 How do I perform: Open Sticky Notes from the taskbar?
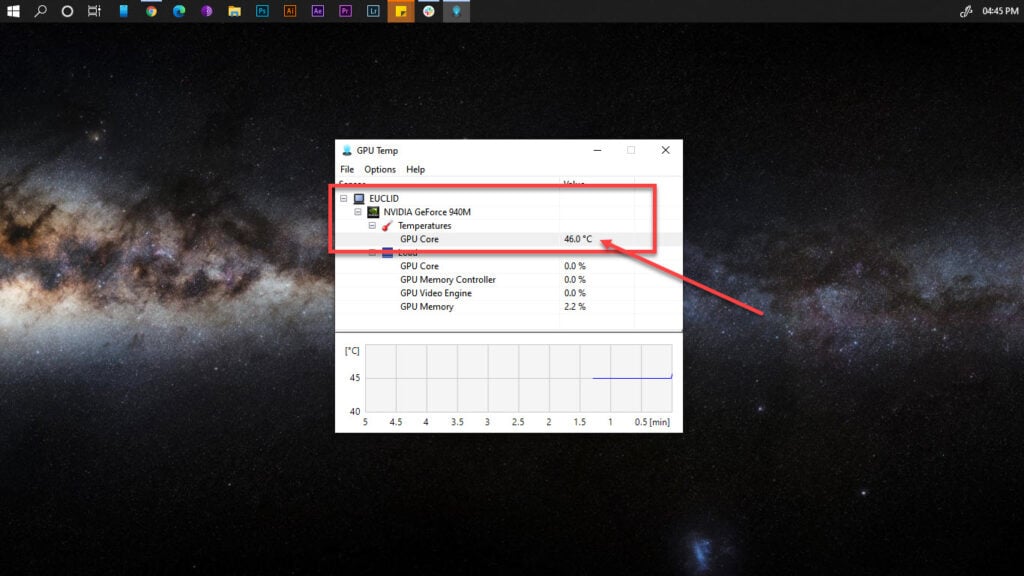pyautogui.click(x=400, y=11)
